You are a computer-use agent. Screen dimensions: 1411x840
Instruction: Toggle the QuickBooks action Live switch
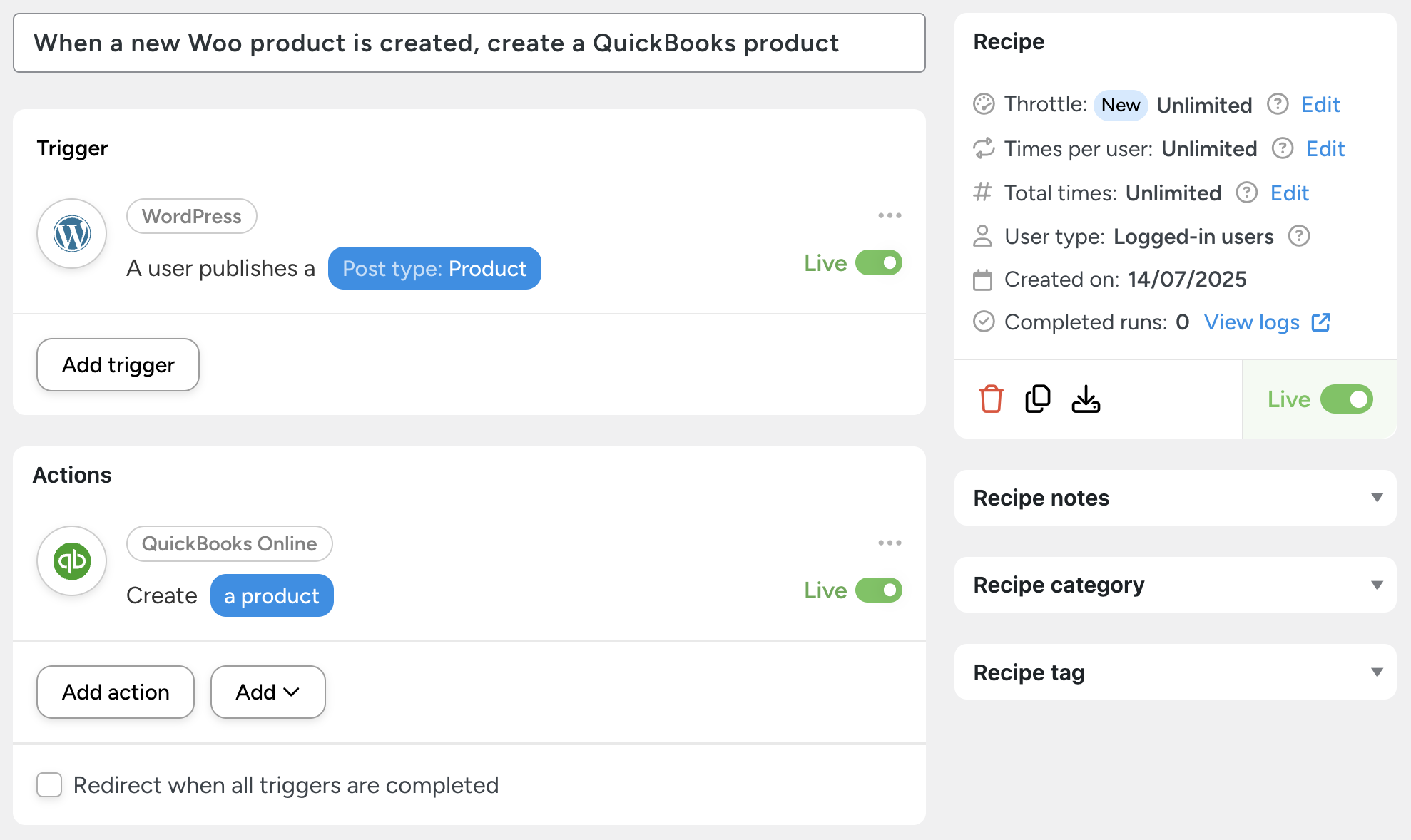[879, 590]
